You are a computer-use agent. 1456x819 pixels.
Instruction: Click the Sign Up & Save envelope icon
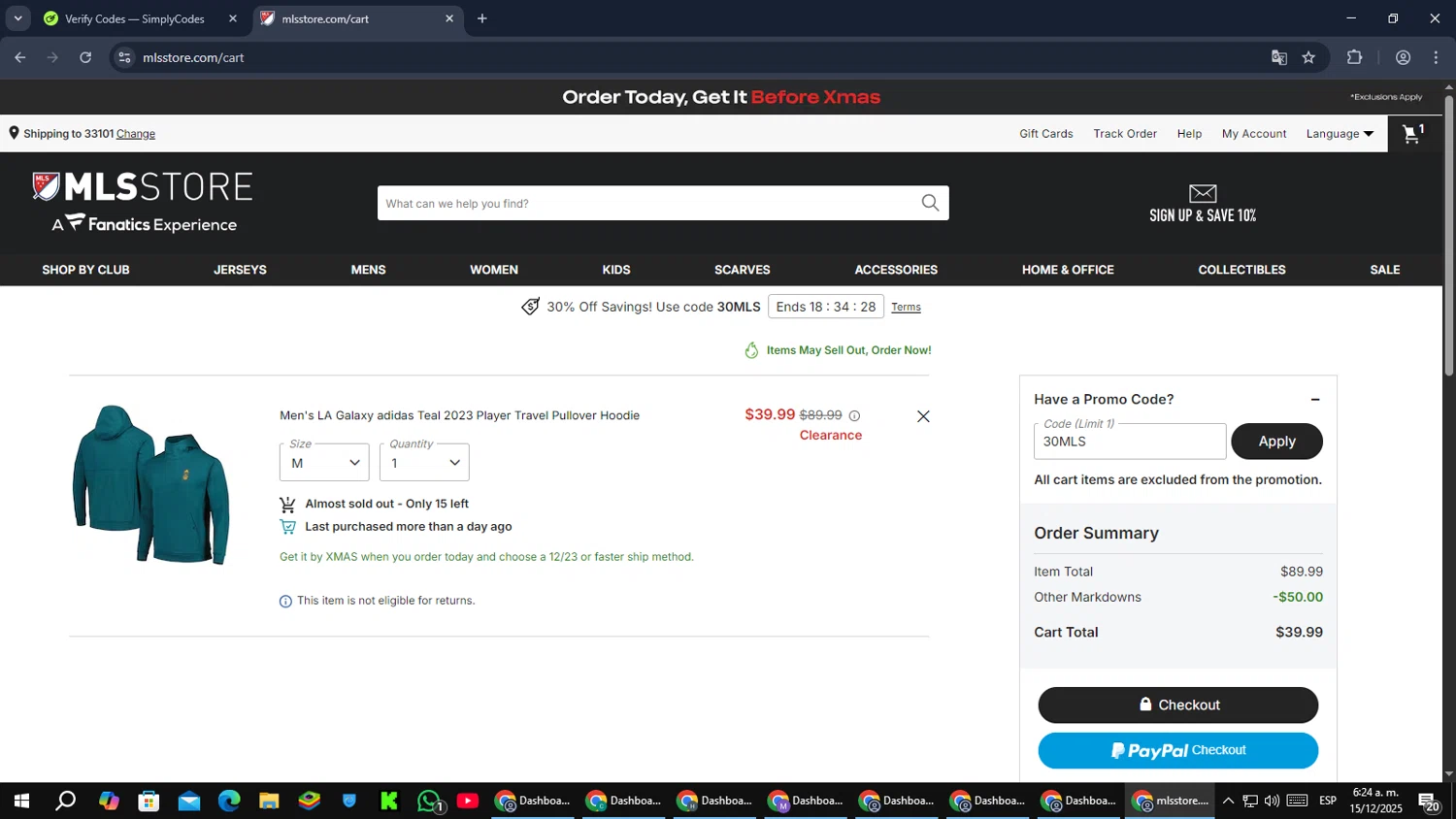1203,193
